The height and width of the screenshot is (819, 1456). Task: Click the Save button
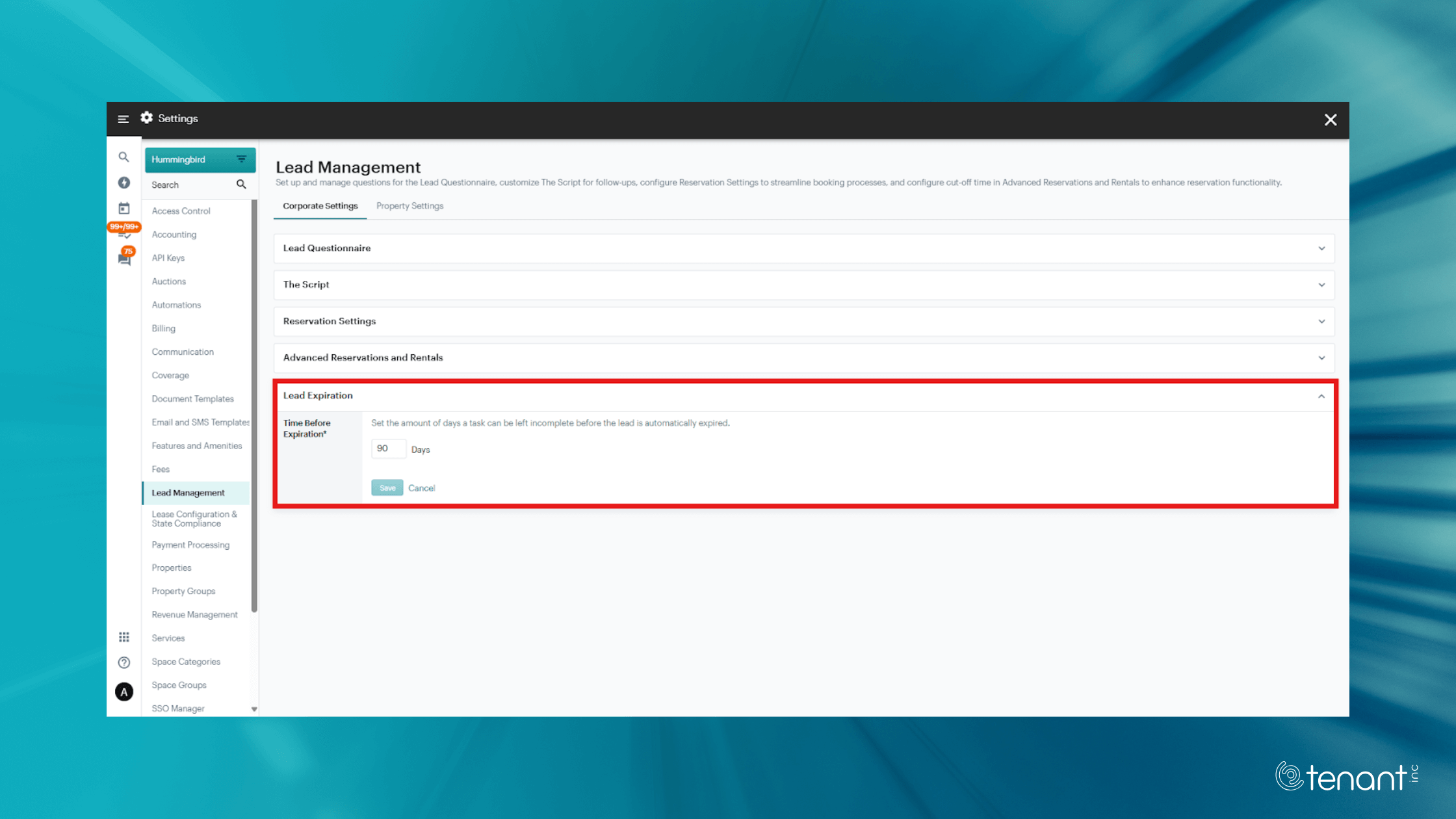tap(387, 488)
